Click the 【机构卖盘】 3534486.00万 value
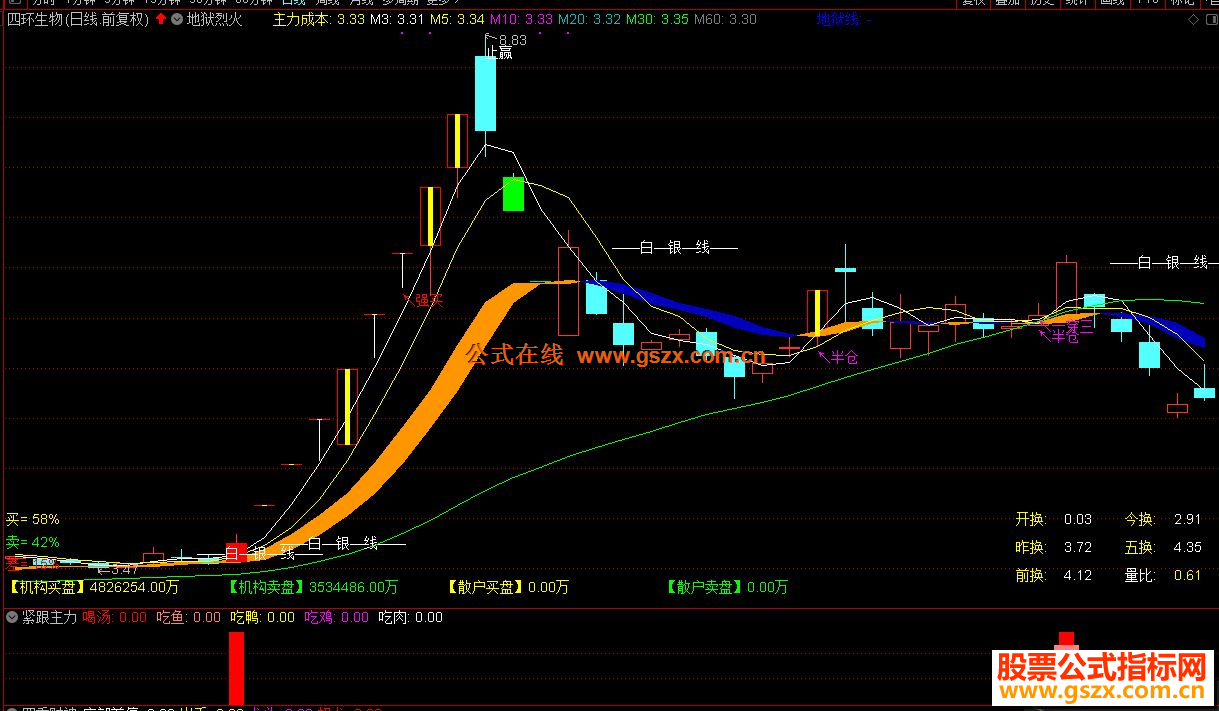Viewport: 1219px width, 711px height. [x=312, y=587]
